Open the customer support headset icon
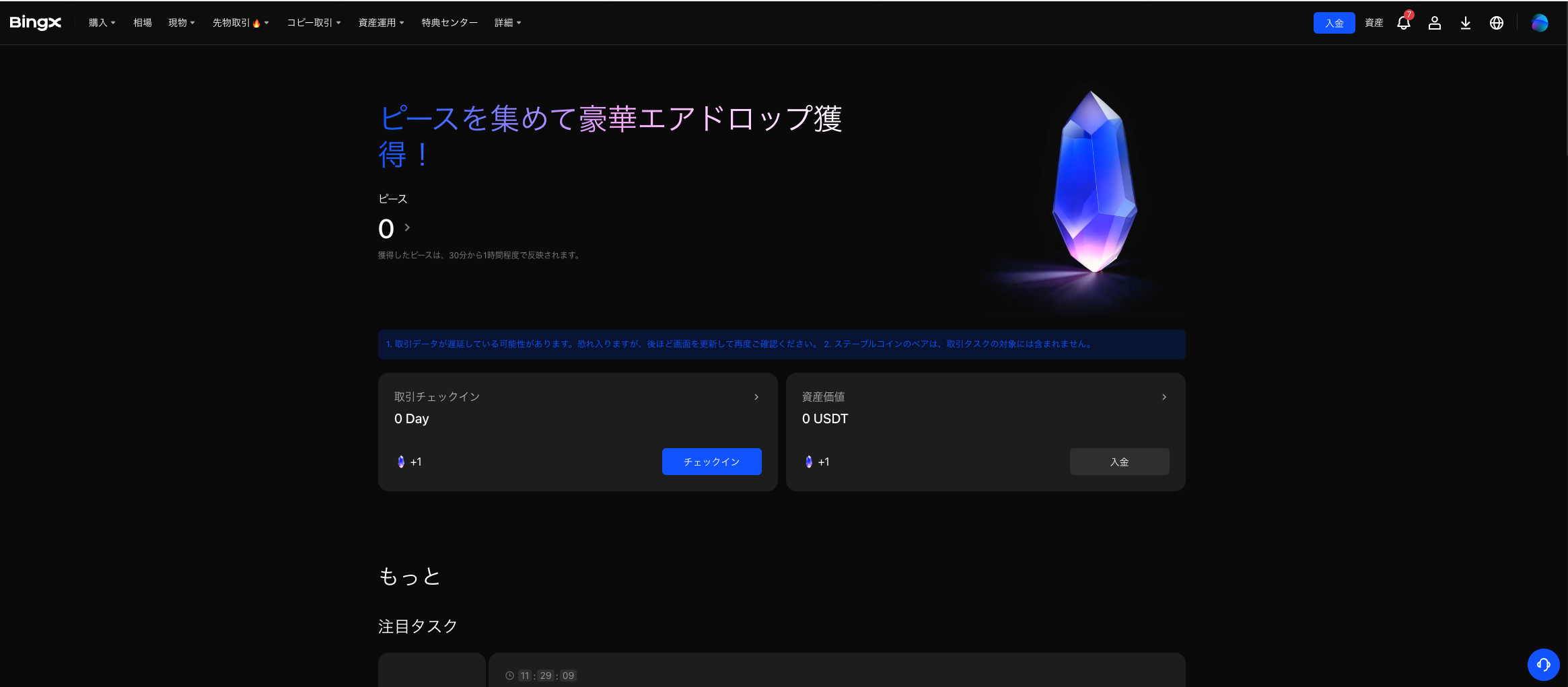The image size is (1568, 687). pos(1543,665)
